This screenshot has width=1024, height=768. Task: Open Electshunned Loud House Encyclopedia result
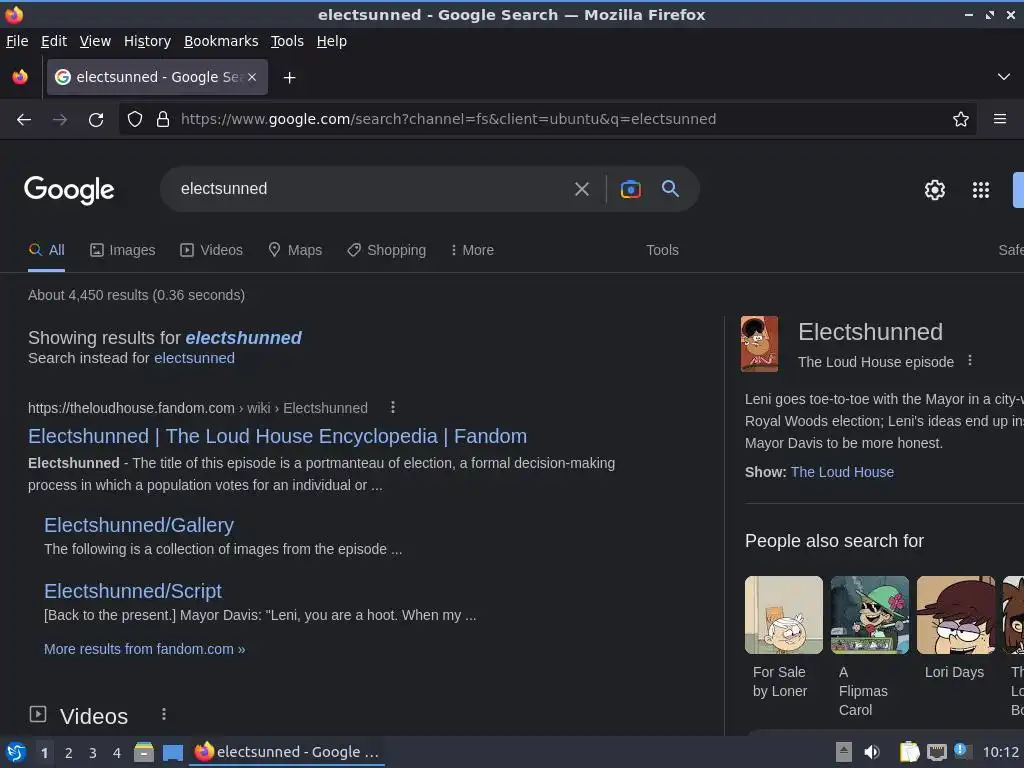(x=278, y=436)
